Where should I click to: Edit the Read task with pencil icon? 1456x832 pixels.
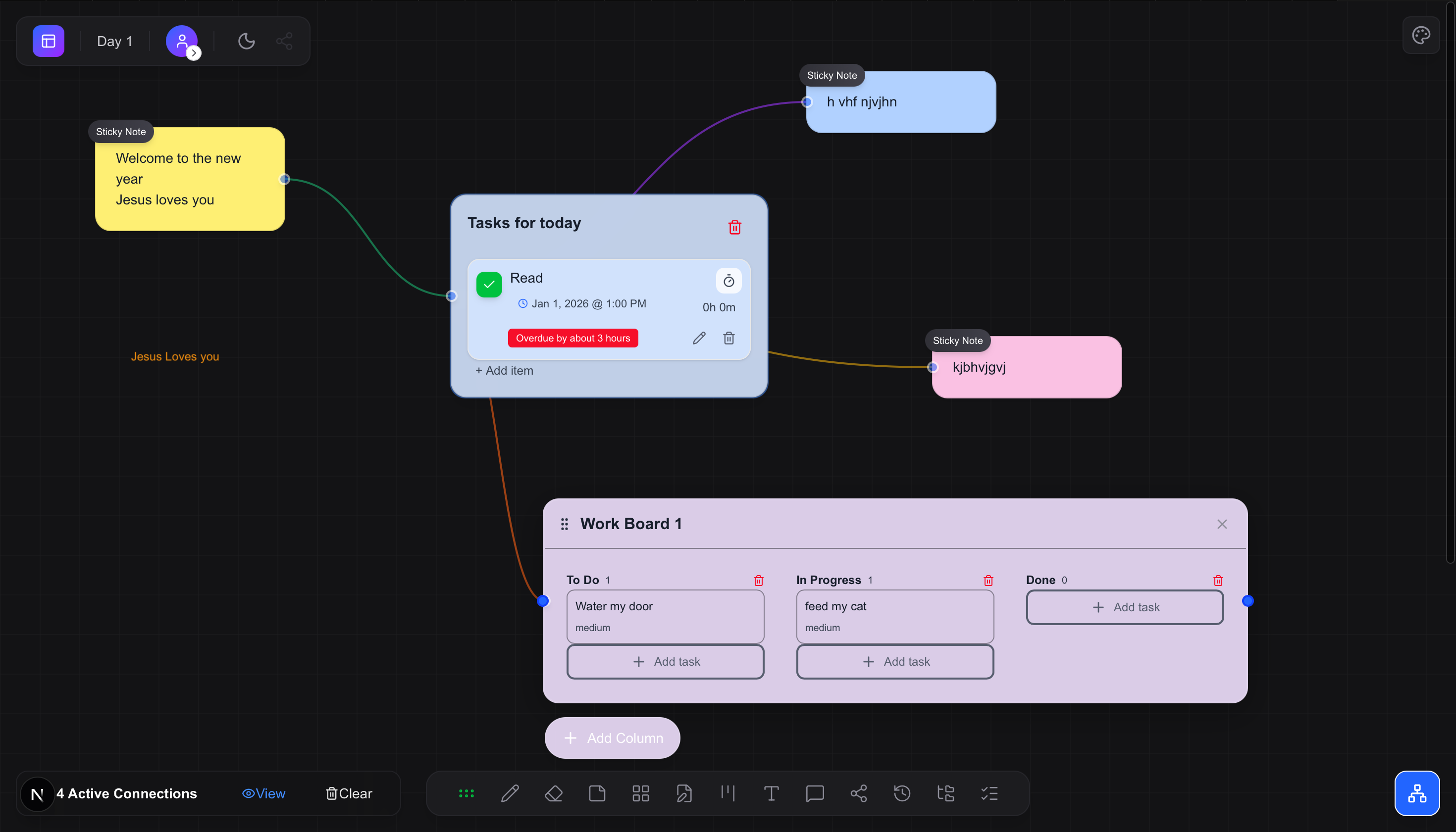[x=699, y=338]
